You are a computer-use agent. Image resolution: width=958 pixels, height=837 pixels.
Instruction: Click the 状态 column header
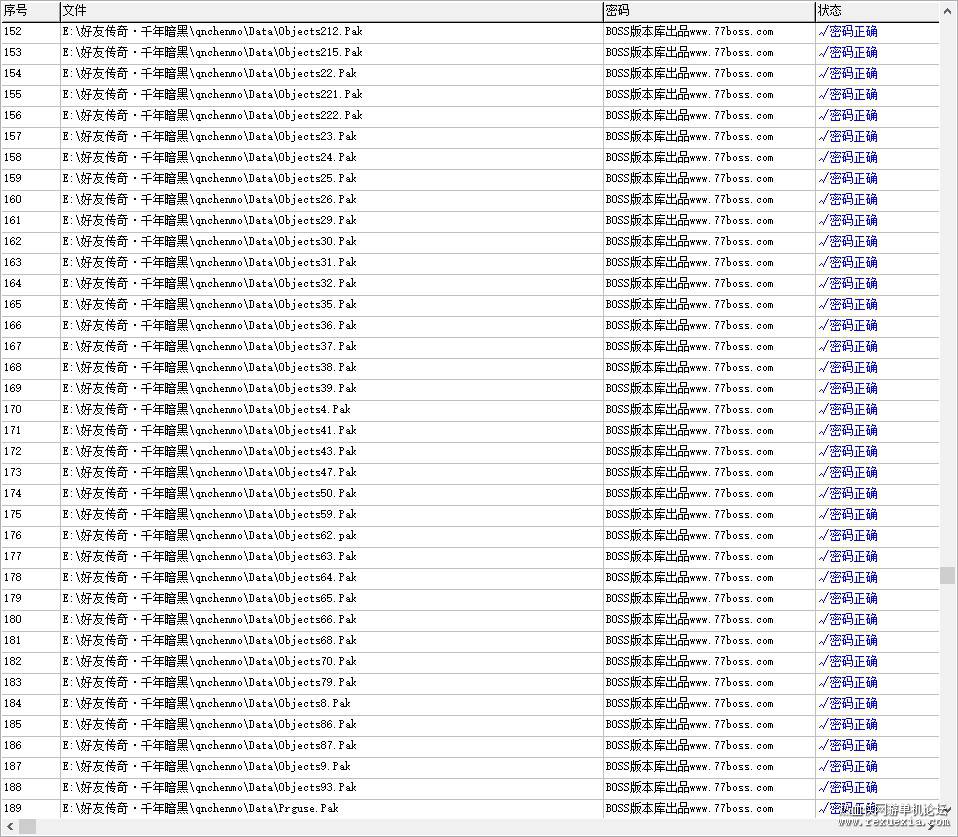(x=877, y=10)
